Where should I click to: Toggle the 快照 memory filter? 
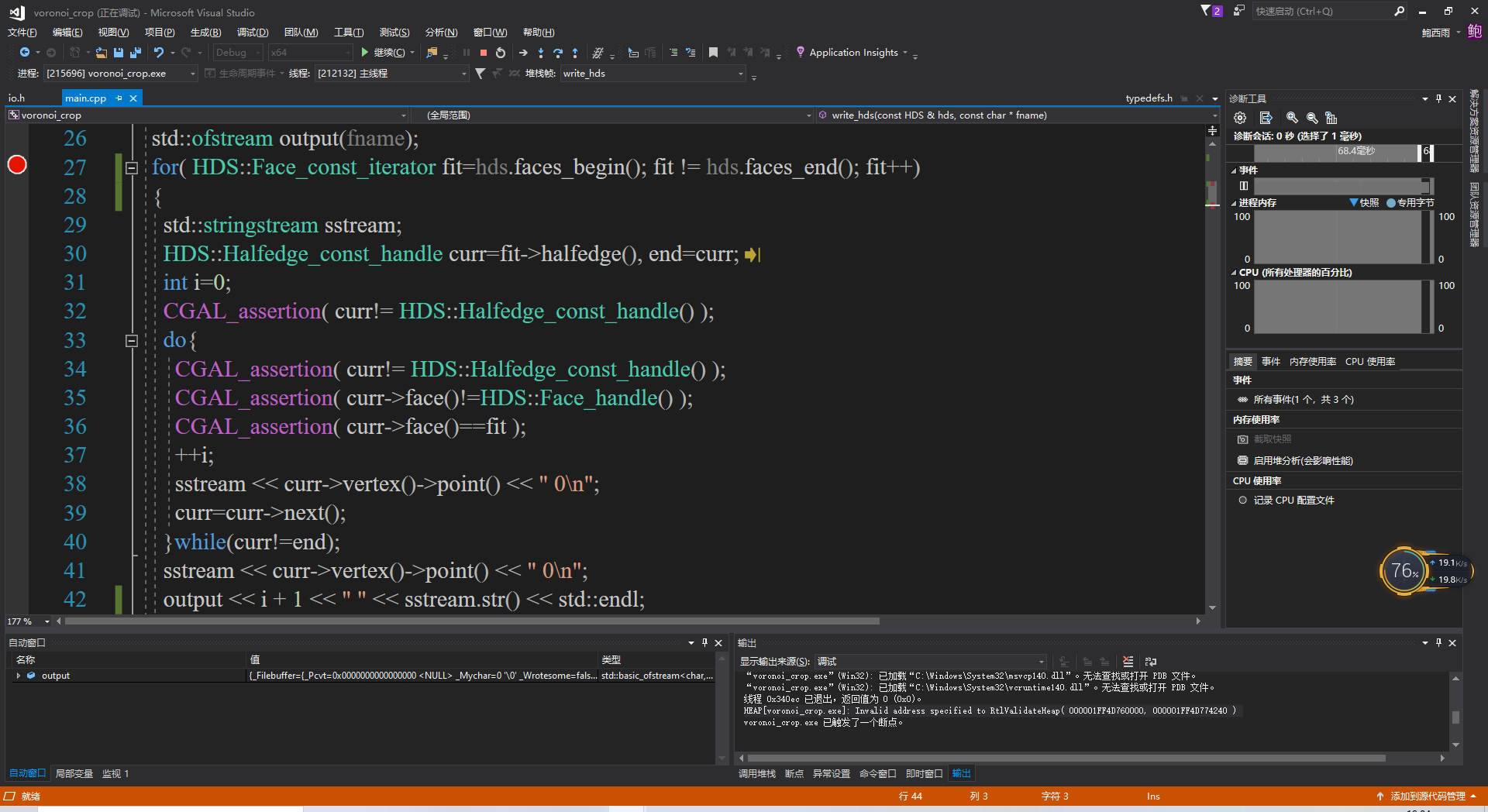click(1367, 202)
